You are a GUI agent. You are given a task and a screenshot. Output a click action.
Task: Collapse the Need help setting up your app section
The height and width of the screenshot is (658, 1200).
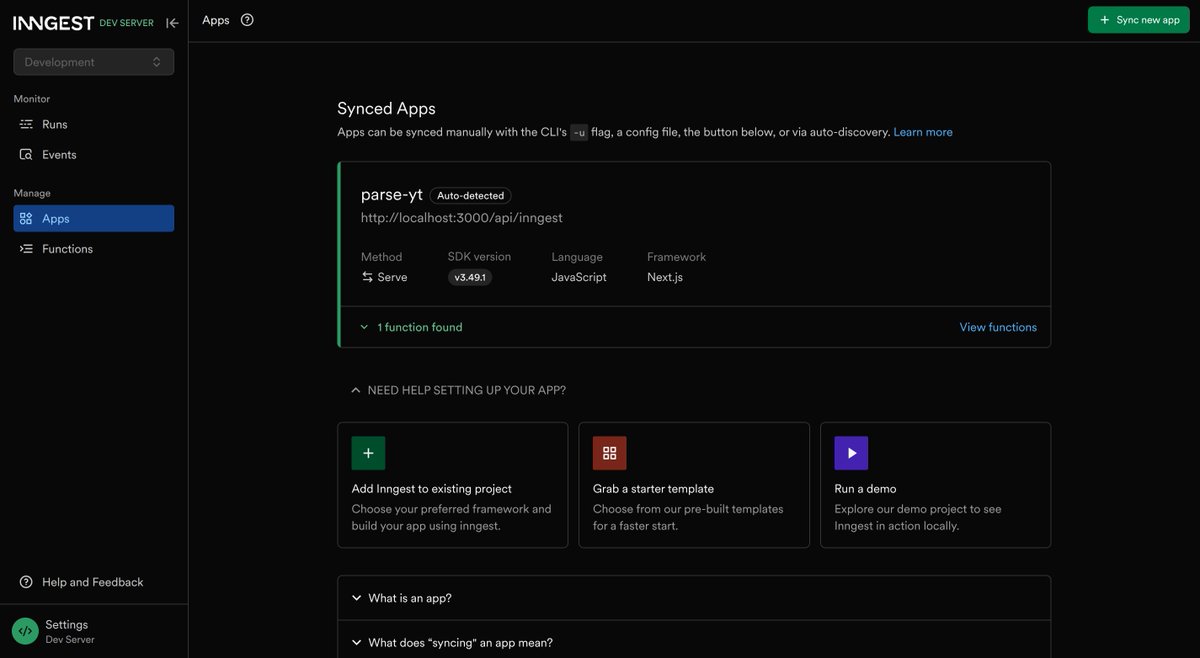pyautogui.click(x=458, y=390)
